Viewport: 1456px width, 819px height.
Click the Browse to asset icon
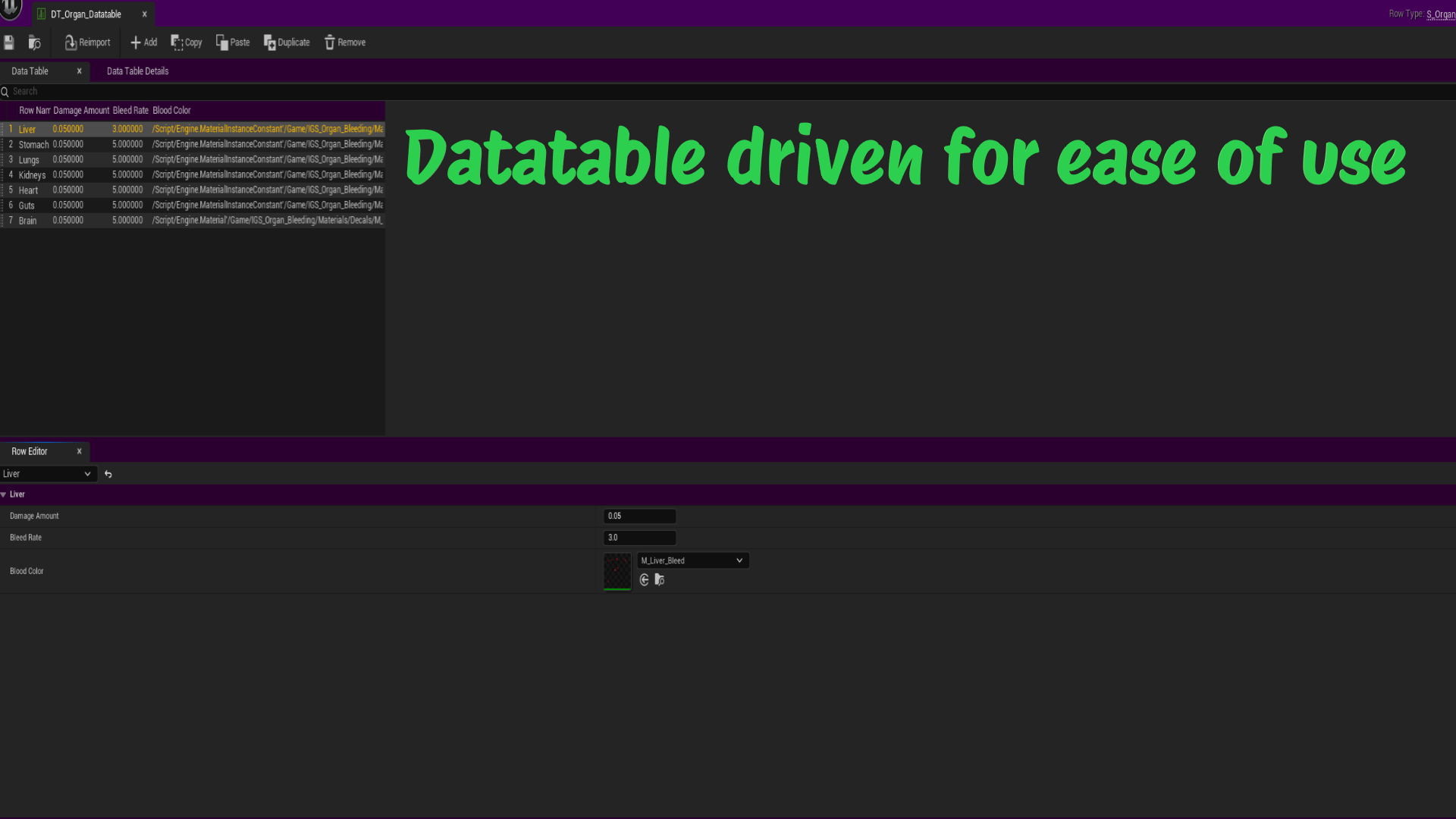coord(34,42)
